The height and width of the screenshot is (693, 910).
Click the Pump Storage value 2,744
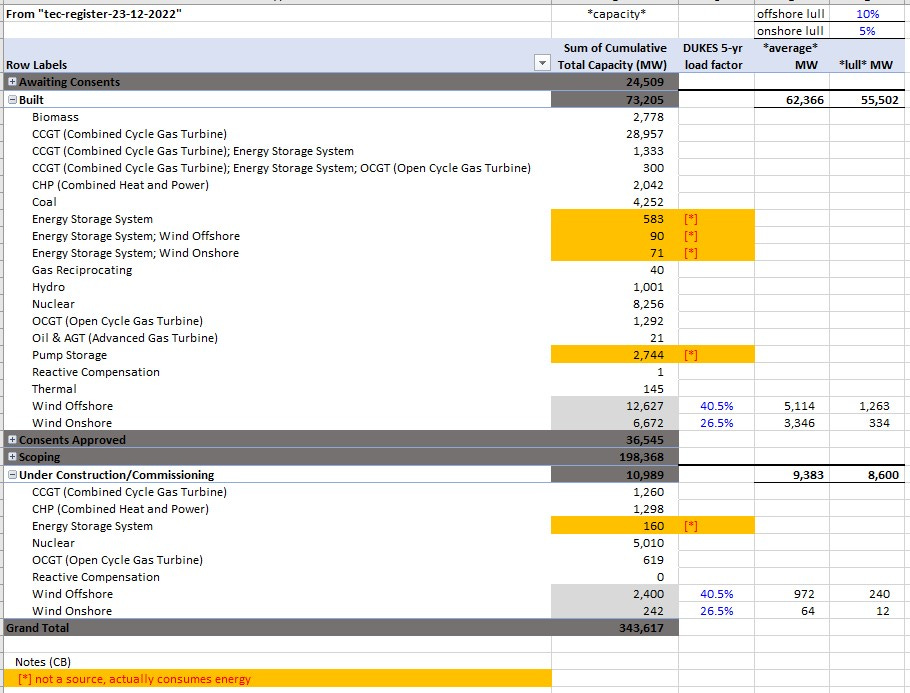pos(615,355)
